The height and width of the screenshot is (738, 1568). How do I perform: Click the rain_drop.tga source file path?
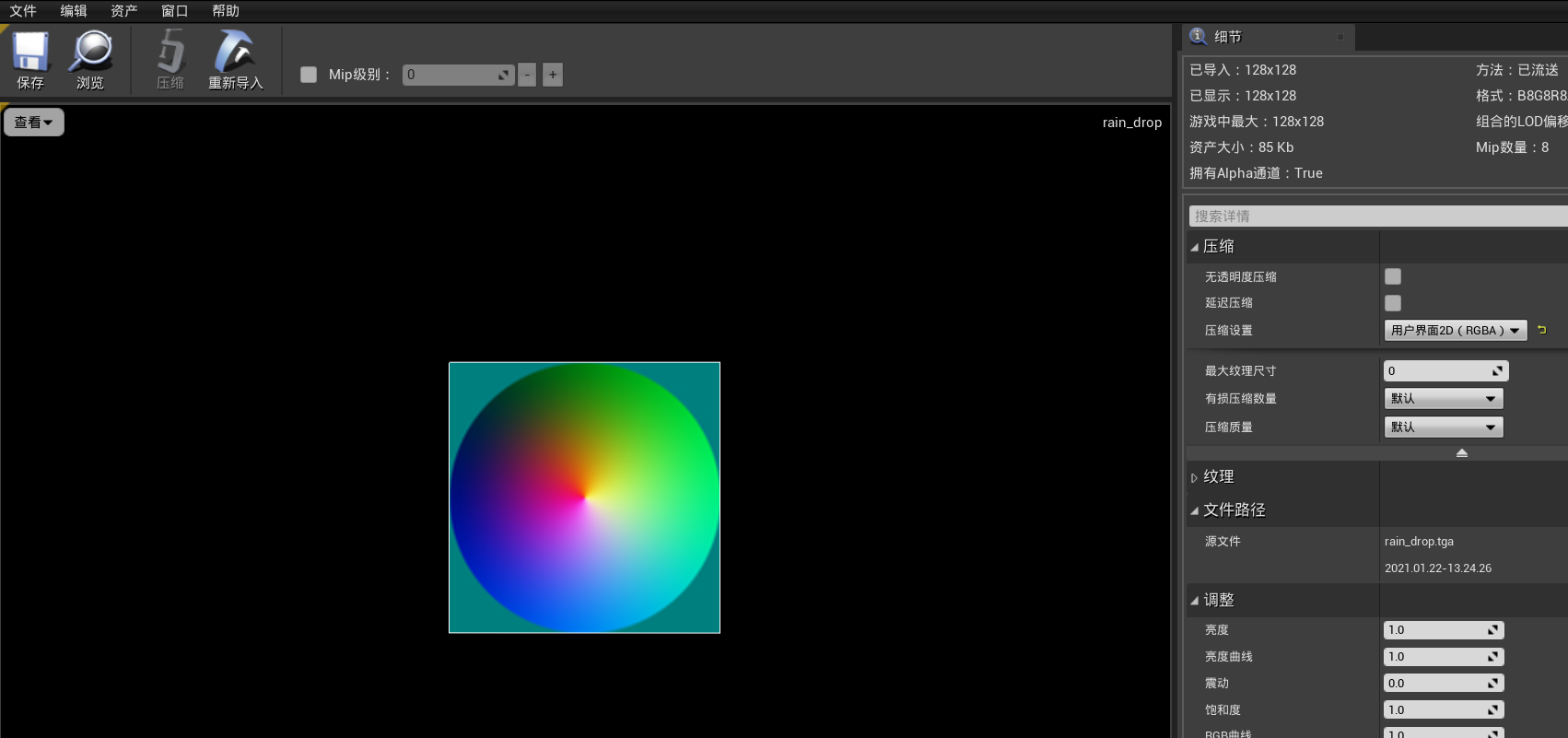(x=1419, y=542)
